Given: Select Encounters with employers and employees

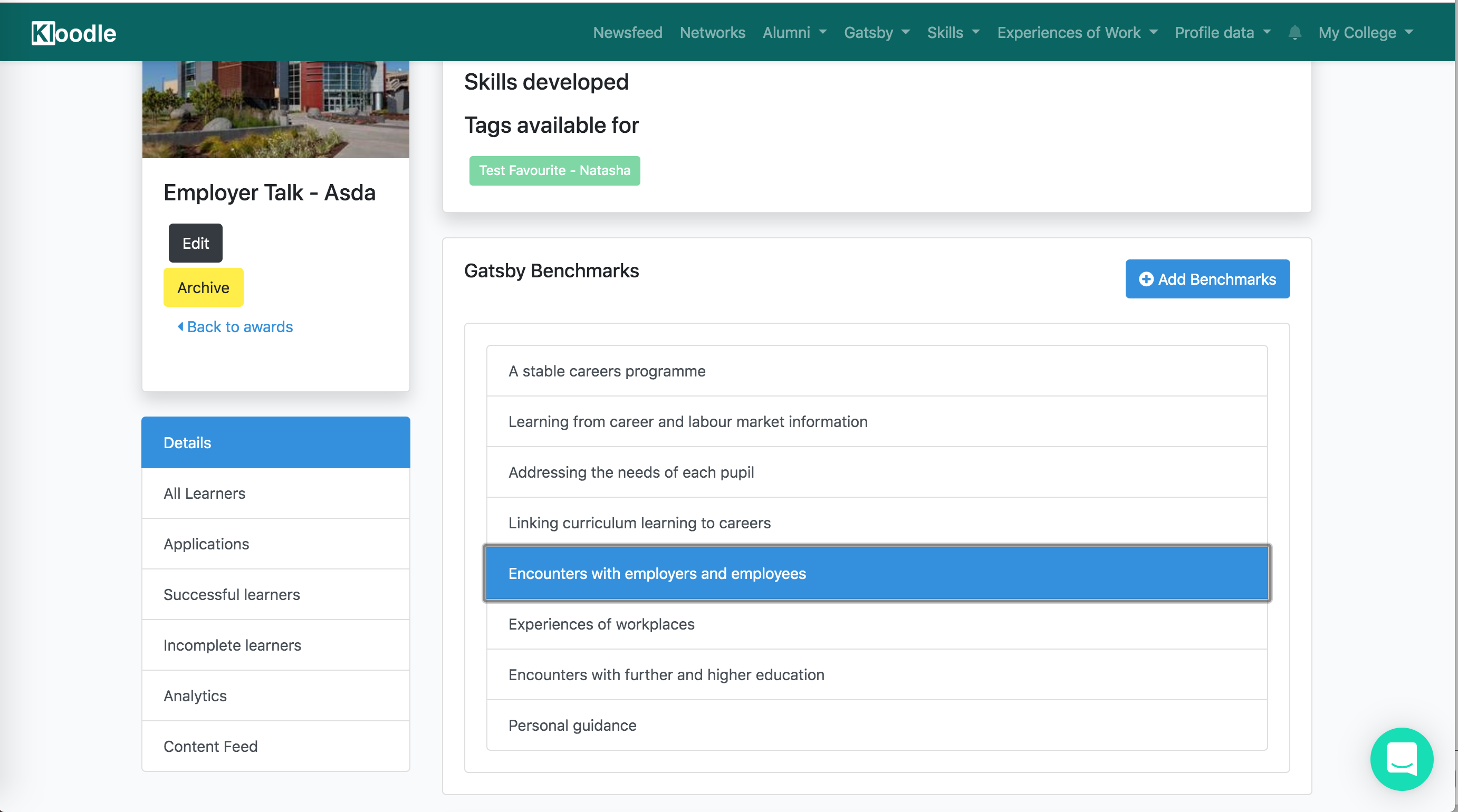Looking at the screenshot, I should pyautogui.click(x=876, y=573).
